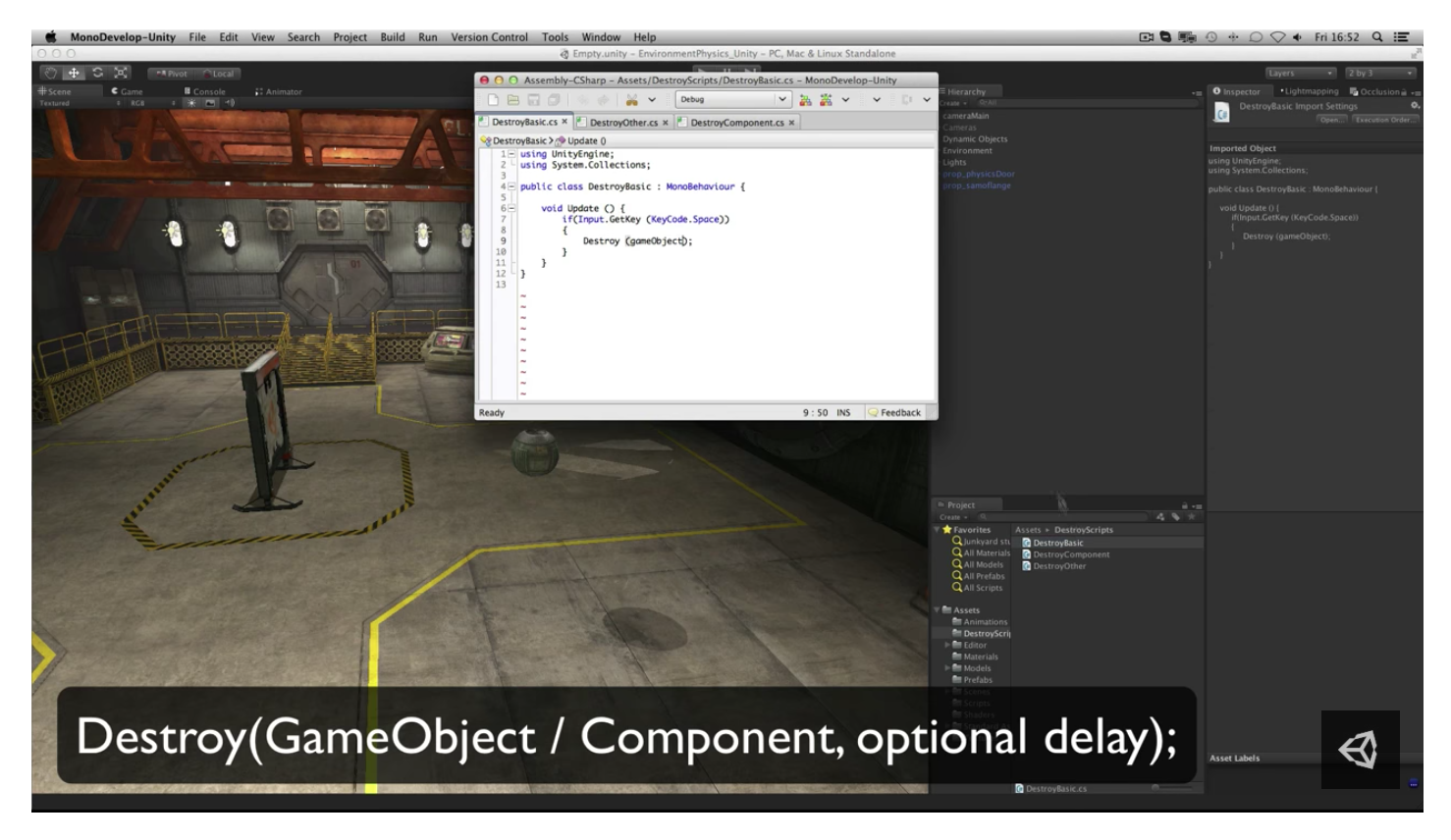Open the Project menu
Viewport: 1451px width, 840px height.
click(x=349, y=37)
